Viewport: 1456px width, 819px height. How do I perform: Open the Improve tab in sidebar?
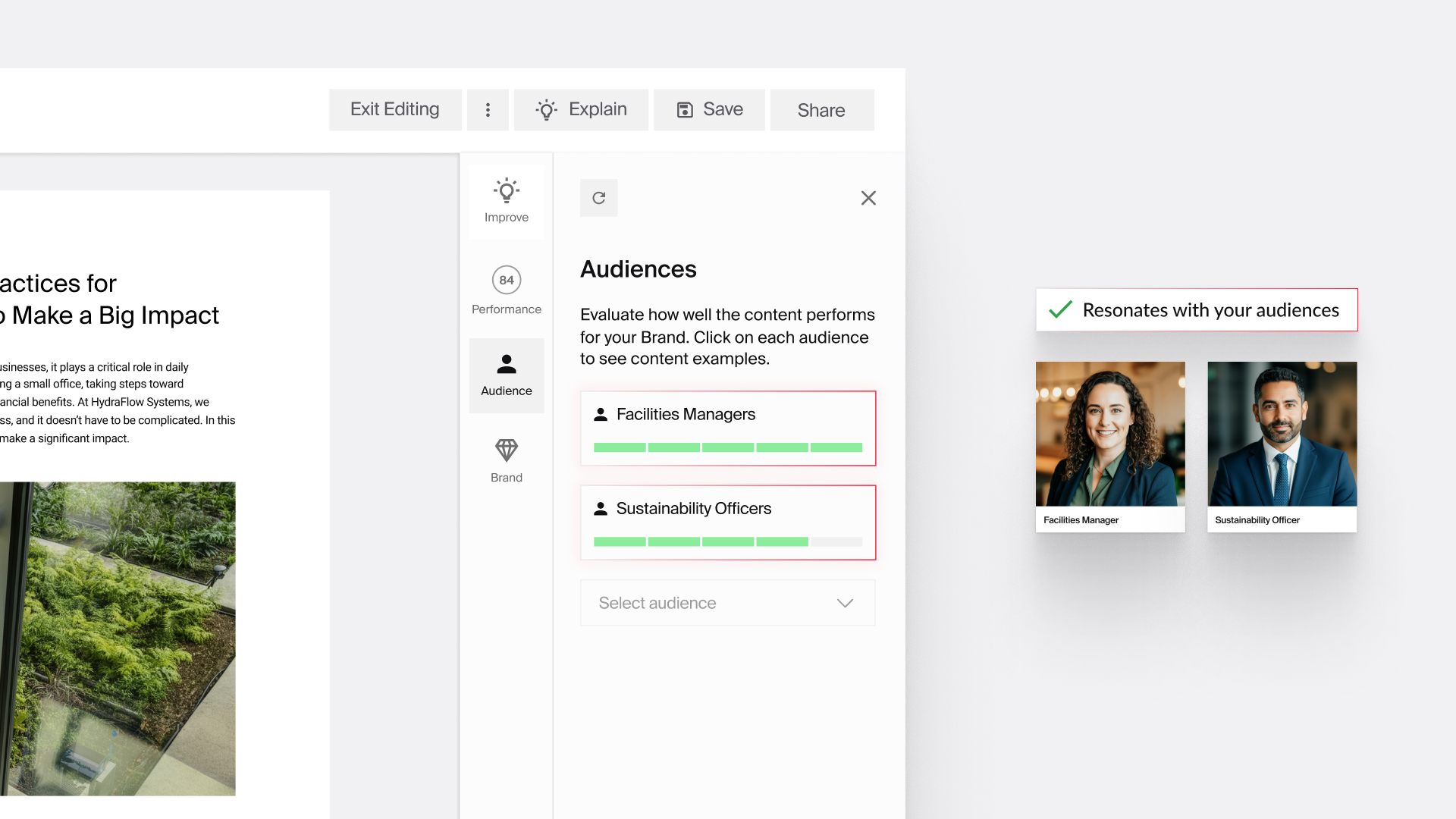point(507,202)
